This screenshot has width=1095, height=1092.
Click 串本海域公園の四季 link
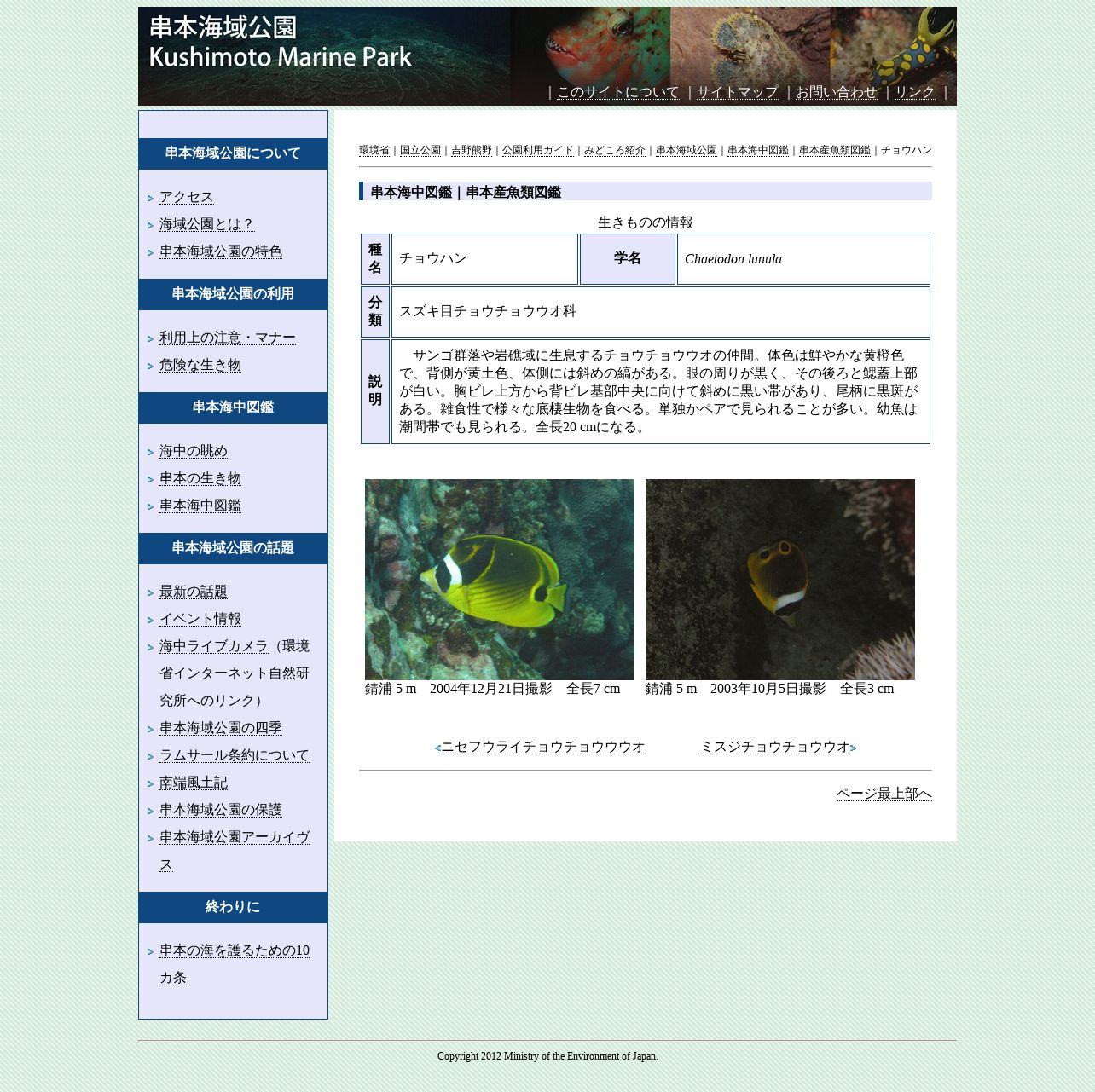(x=221, y=728)
